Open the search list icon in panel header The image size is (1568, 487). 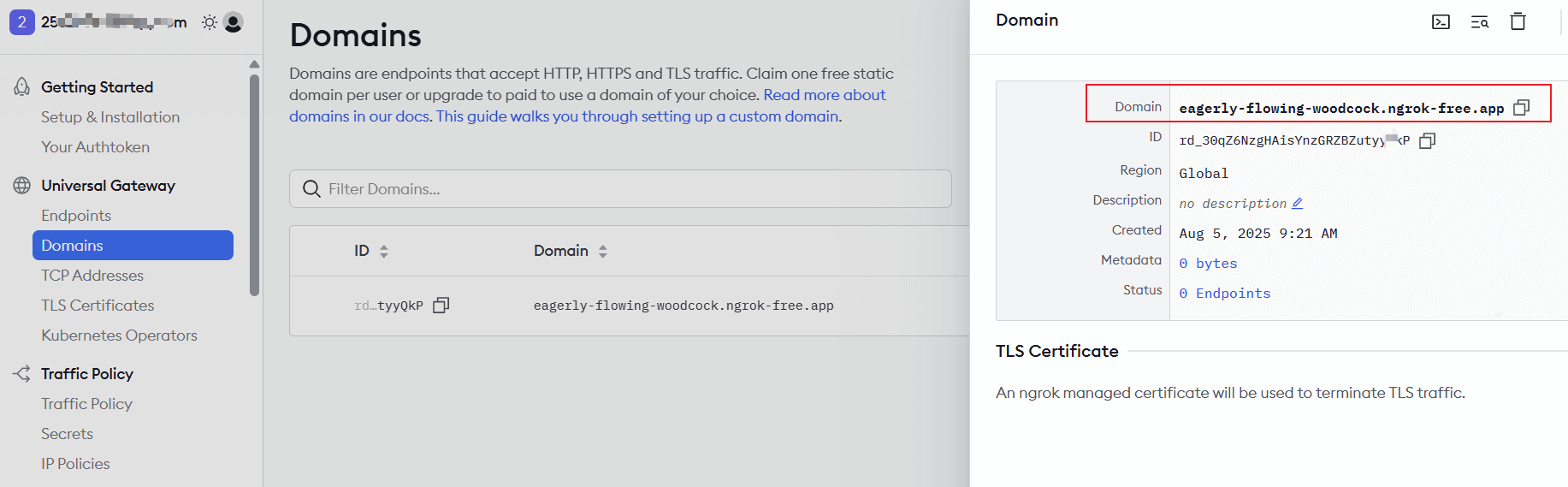(x=1479, y=21)
